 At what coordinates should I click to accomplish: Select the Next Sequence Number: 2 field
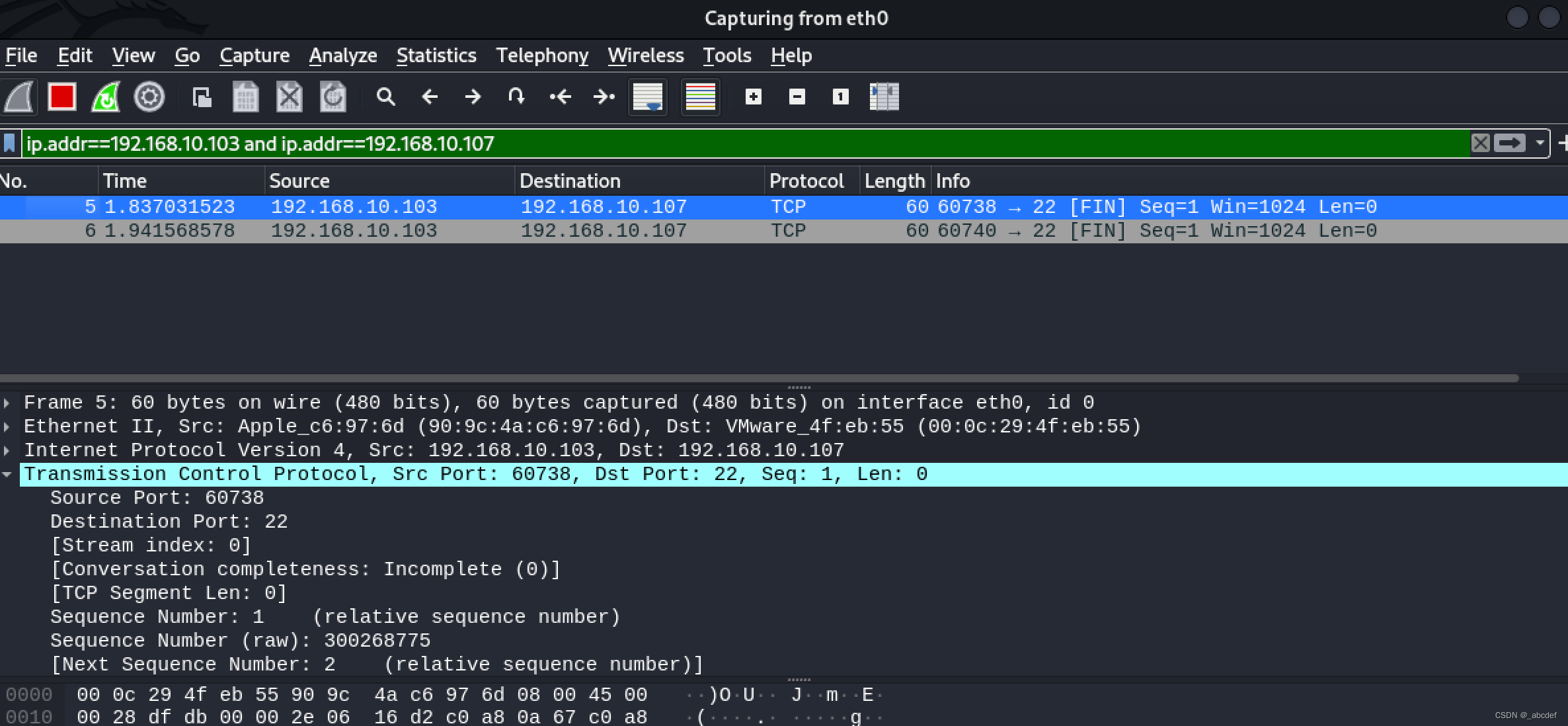[377, 665]
